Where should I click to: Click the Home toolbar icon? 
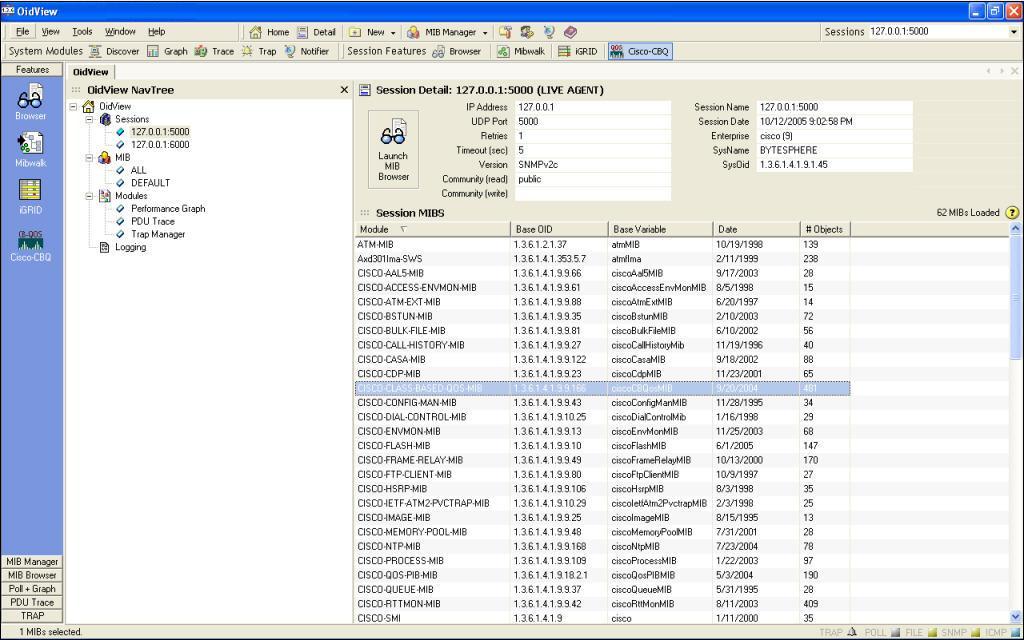pos(267,31)
